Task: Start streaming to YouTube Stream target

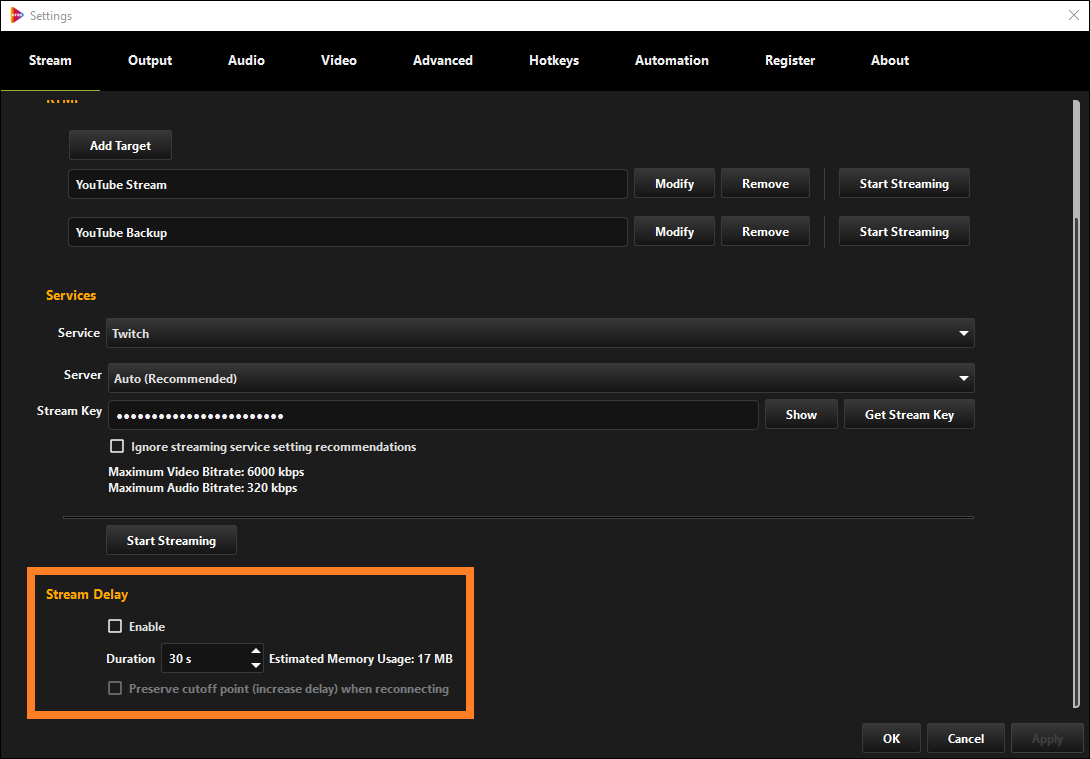Action: pos(904,184)
